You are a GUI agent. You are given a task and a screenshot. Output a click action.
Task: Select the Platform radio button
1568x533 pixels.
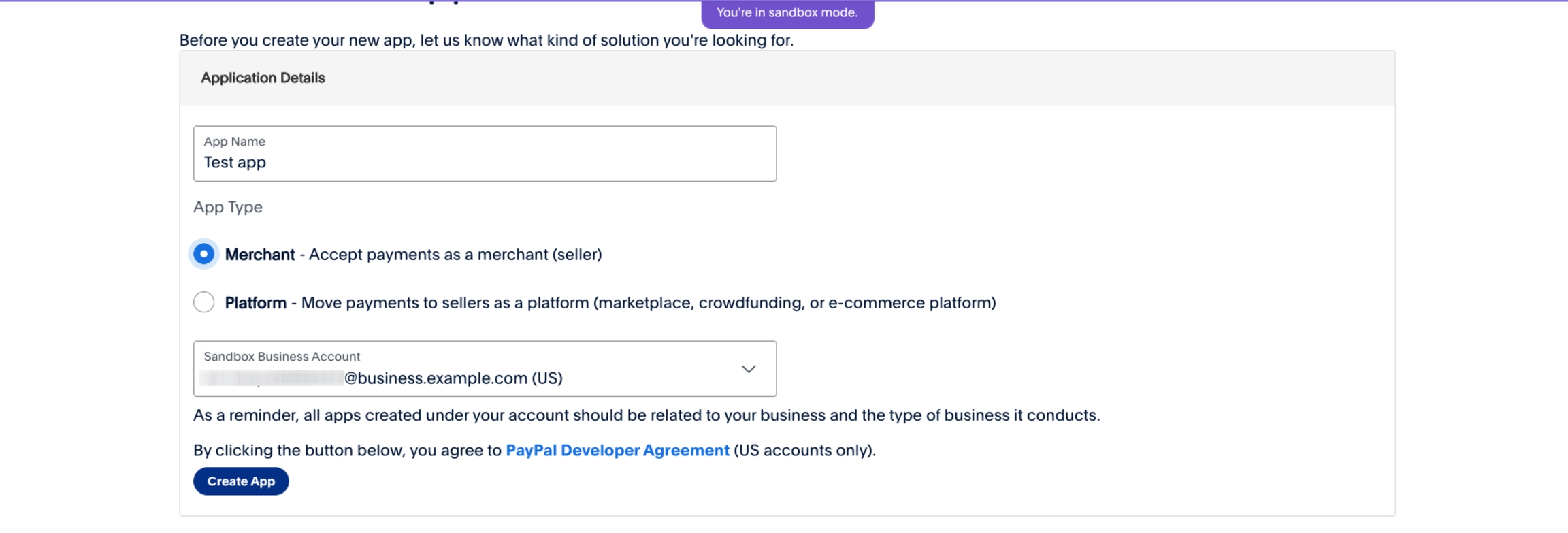click(x=203, y=302)
